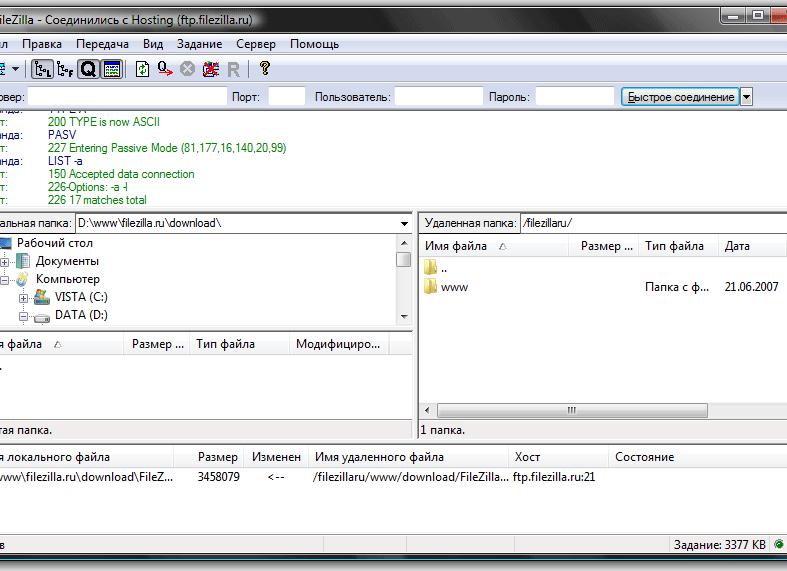Toggle the message log display

click(x=112, y=69)
